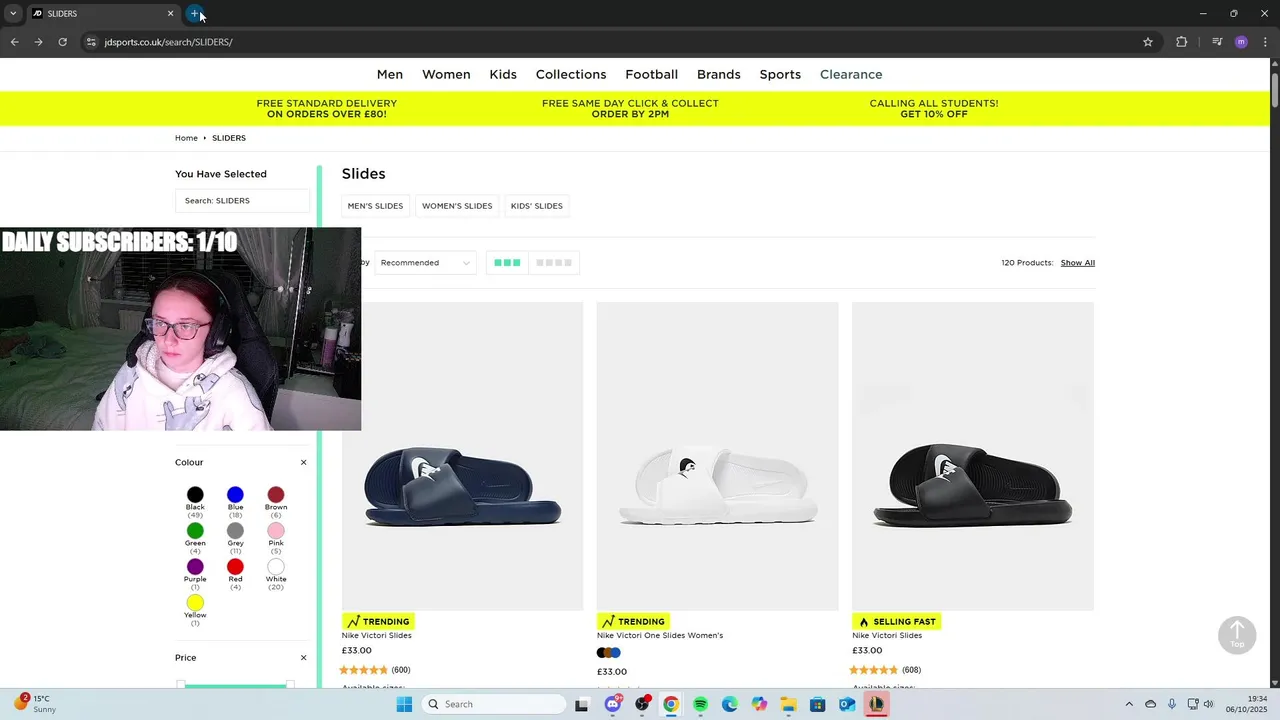Open the volume speaker tray icon
1280x720 pixels.
[x=1208, y=704]
